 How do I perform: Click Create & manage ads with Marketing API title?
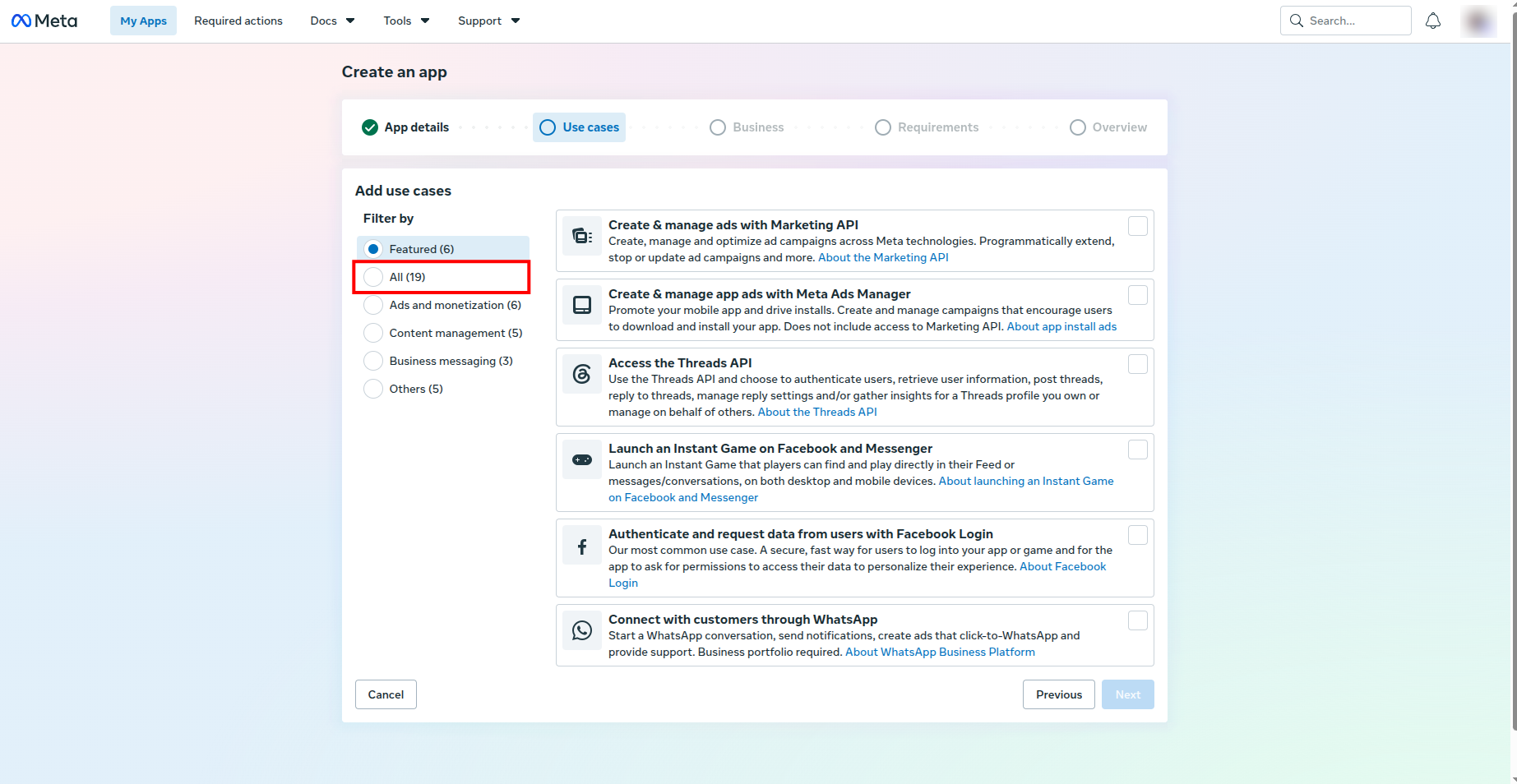(x=733, y=224)
